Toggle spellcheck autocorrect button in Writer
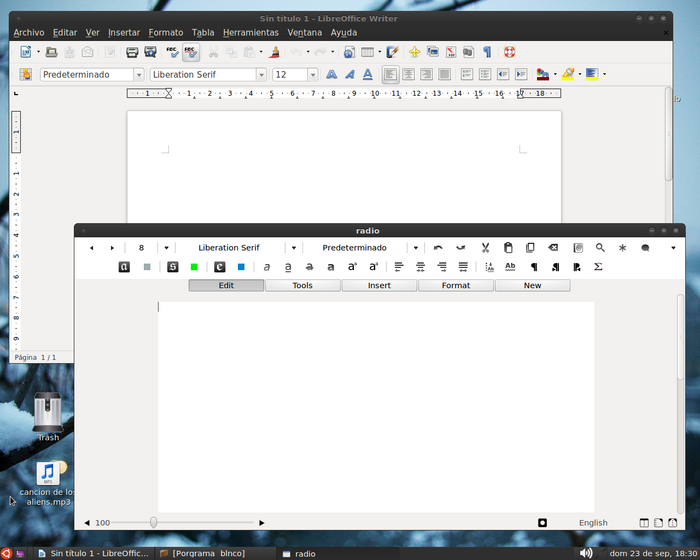Screen dimensions: 700x560 point(191,52)
